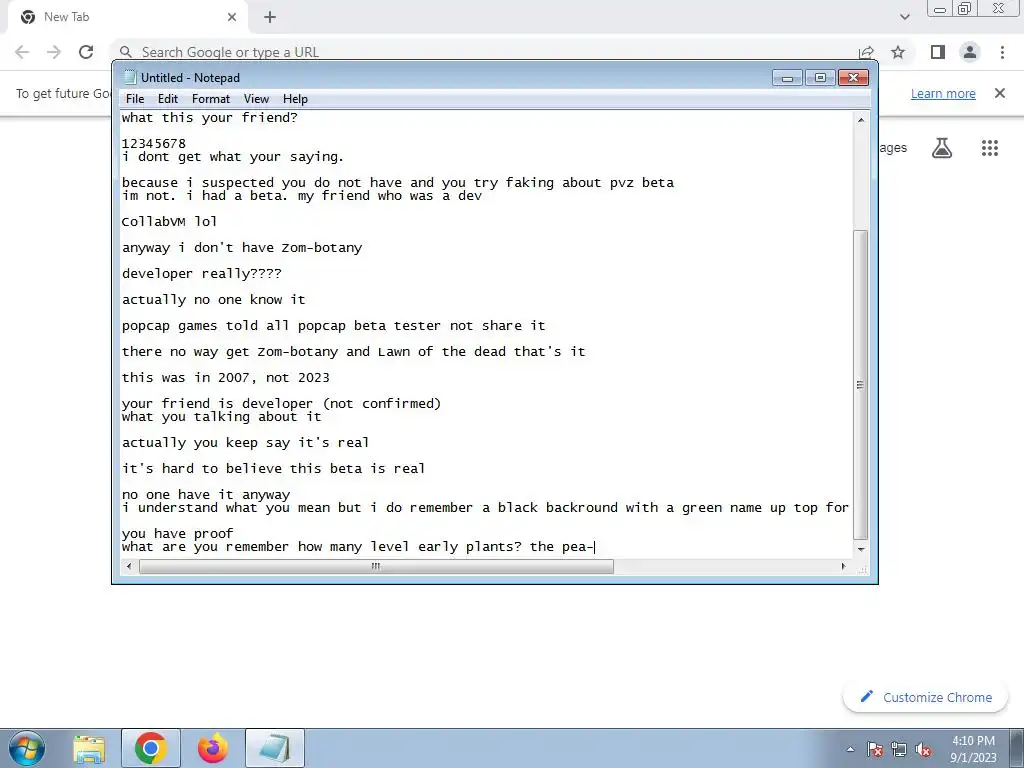Minimize the Notepad window
1024x768 pixels.
click(788, 78)
